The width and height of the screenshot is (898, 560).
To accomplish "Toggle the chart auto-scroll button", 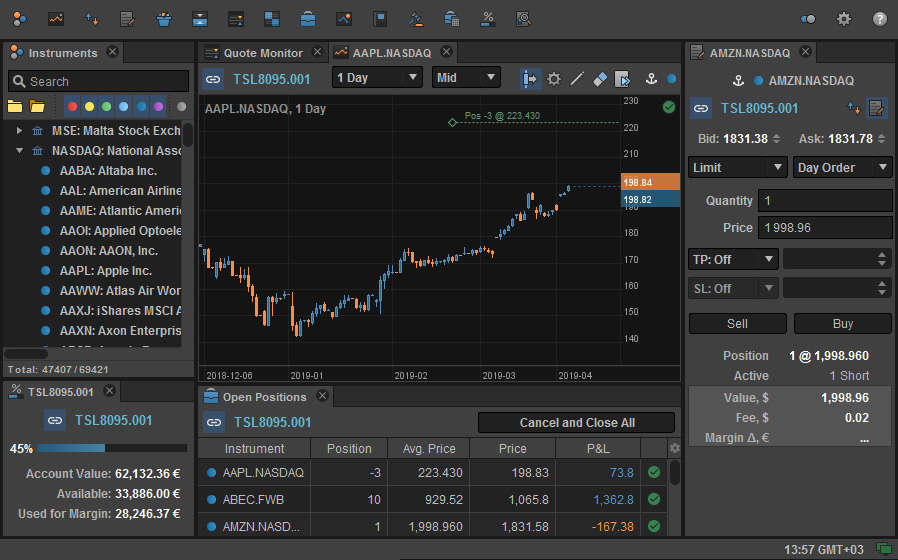I will point(530,78).
